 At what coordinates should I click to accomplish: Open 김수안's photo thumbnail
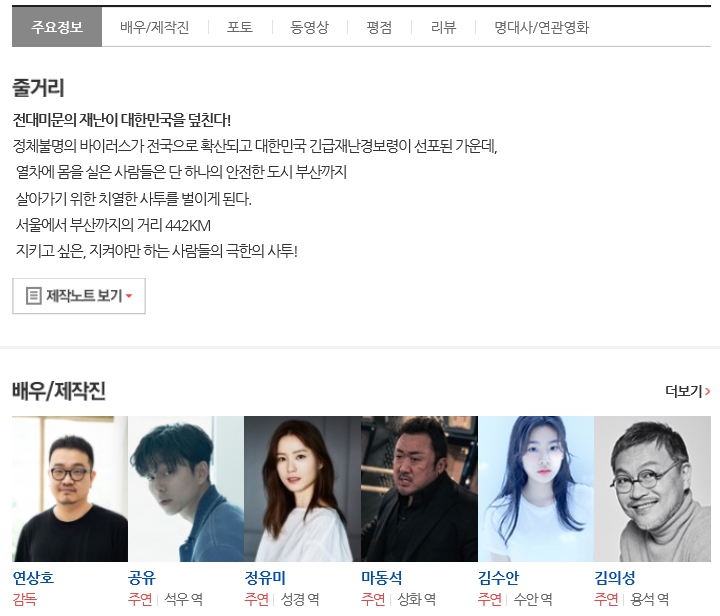coord(536,489)
